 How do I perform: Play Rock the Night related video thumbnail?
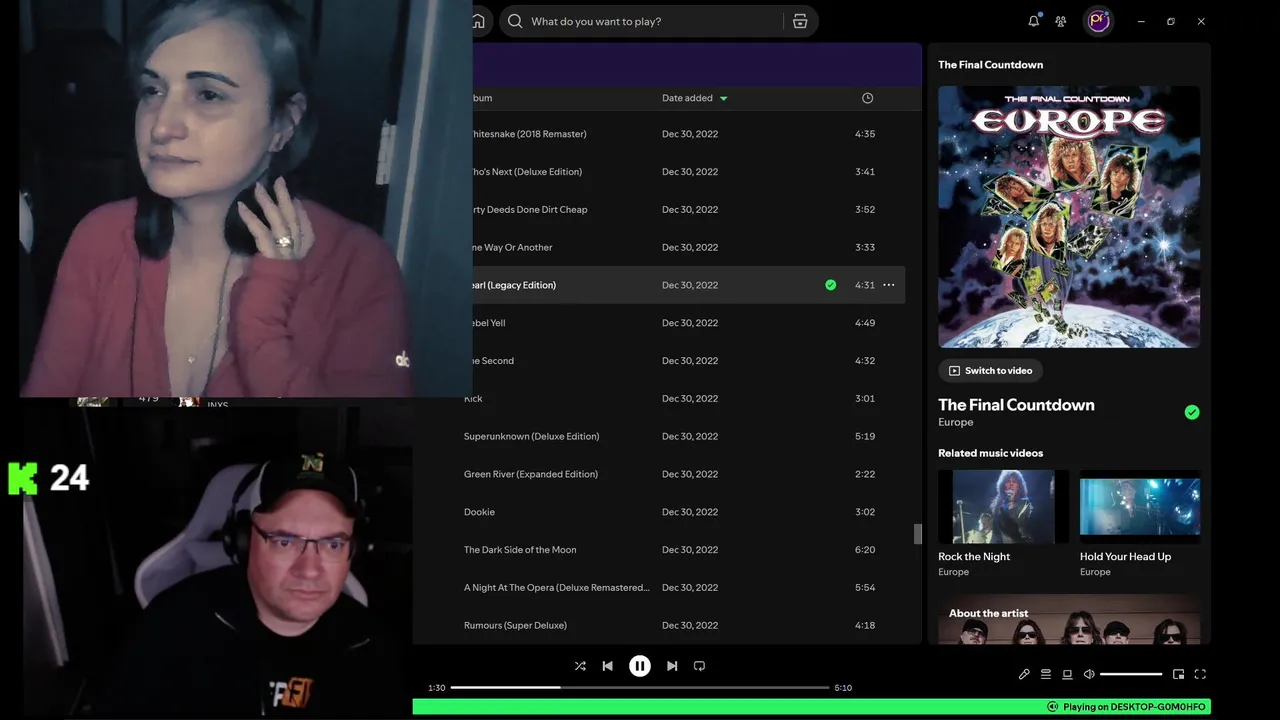pos(1003,507)
